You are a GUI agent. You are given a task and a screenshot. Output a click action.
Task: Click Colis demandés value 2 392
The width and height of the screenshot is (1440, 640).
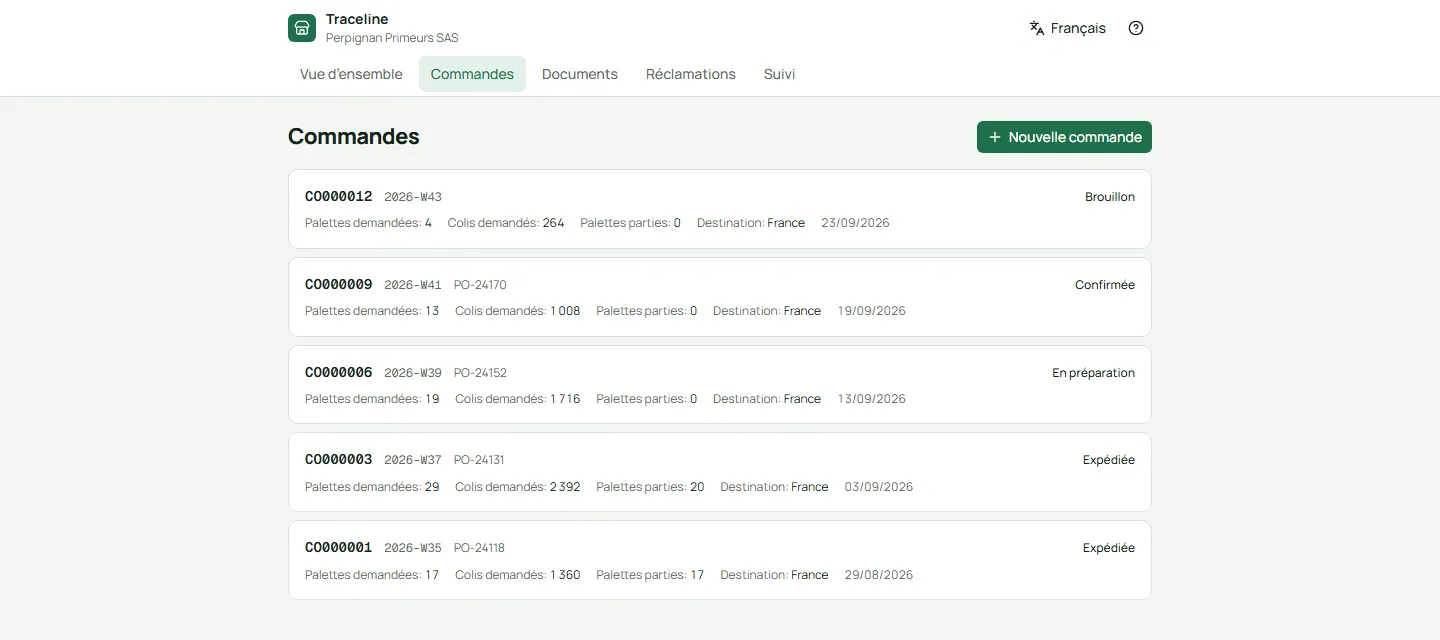pyautogui.click(x=565, y=487)
